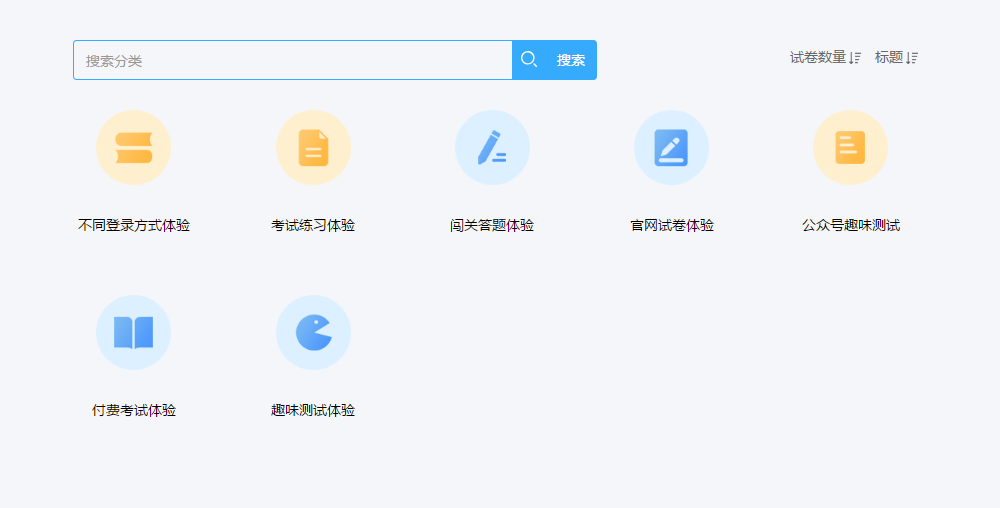This screenshot has height=508, width=1000.
Task: Open the 趣味测试体验 pac-man icon
Action: tap(313, 332)
